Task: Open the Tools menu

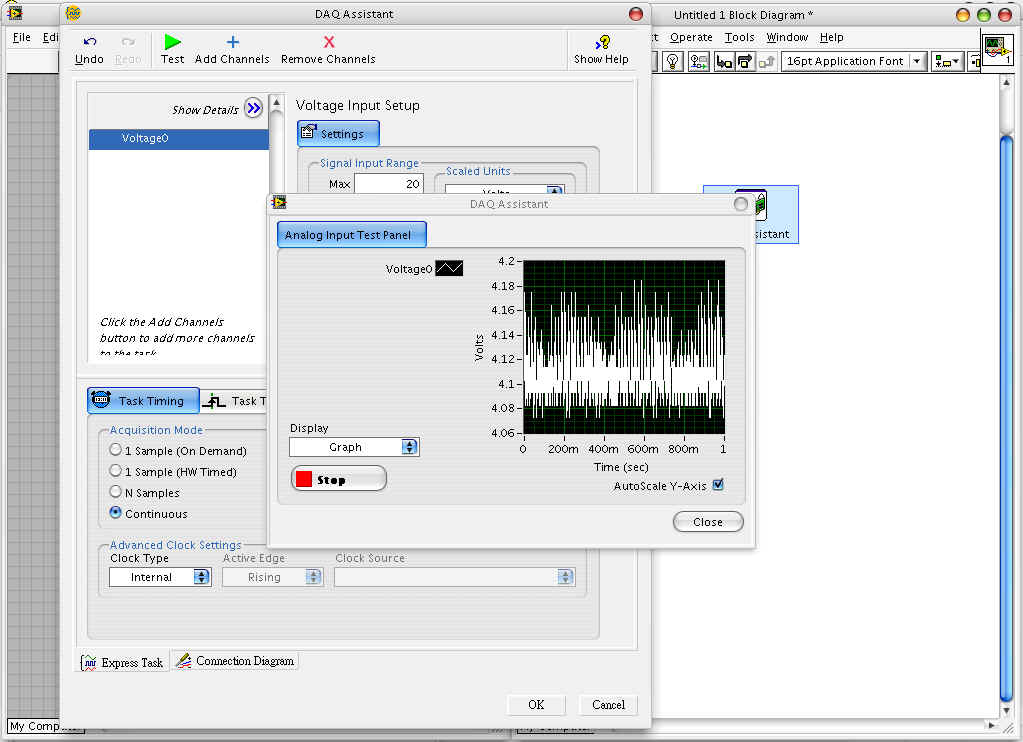Action: tap(739, 37)
